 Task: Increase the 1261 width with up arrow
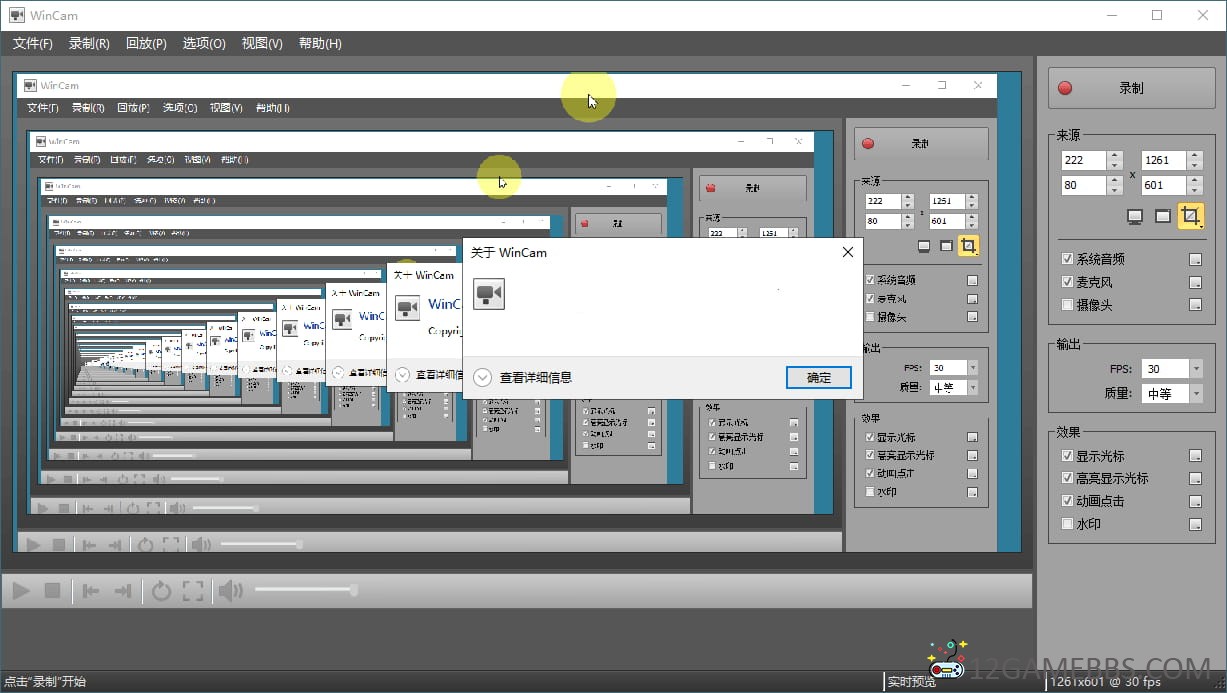1195,155
